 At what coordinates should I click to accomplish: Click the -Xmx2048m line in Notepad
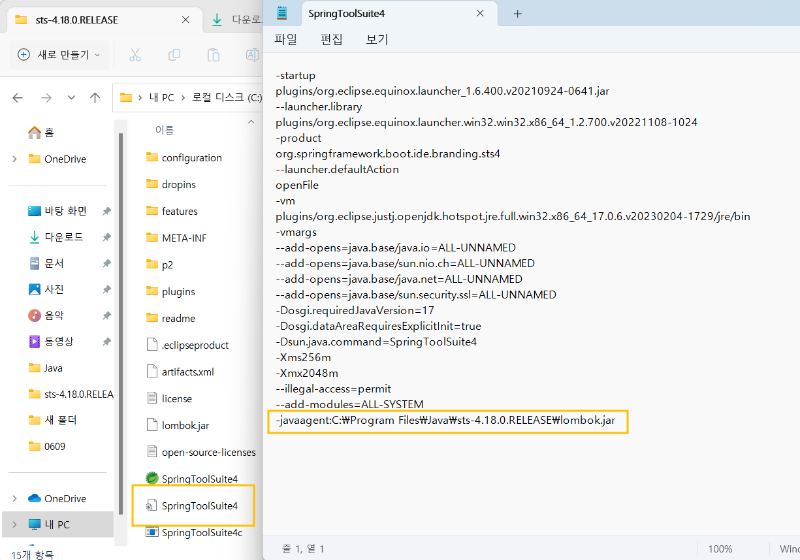(307, 373)
